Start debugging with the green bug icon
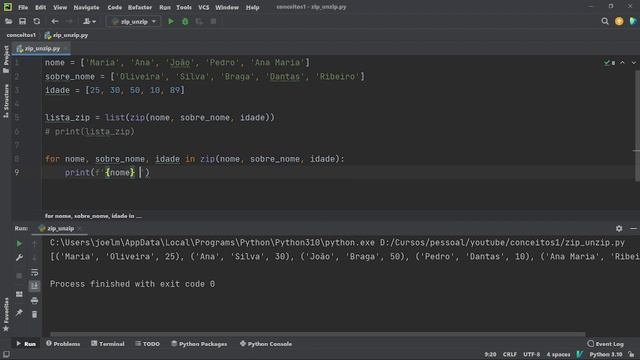This screenshot has height=360, width=640. [x=185, y=21]
